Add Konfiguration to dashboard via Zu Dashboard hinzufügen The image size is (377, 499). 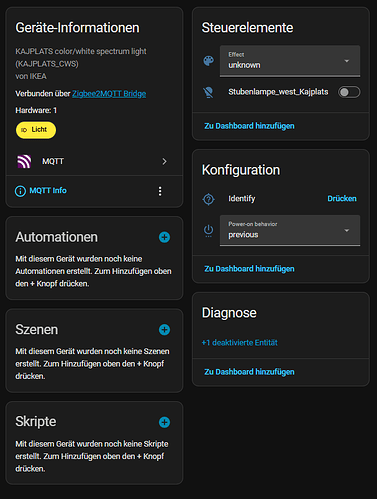(249, 269)
